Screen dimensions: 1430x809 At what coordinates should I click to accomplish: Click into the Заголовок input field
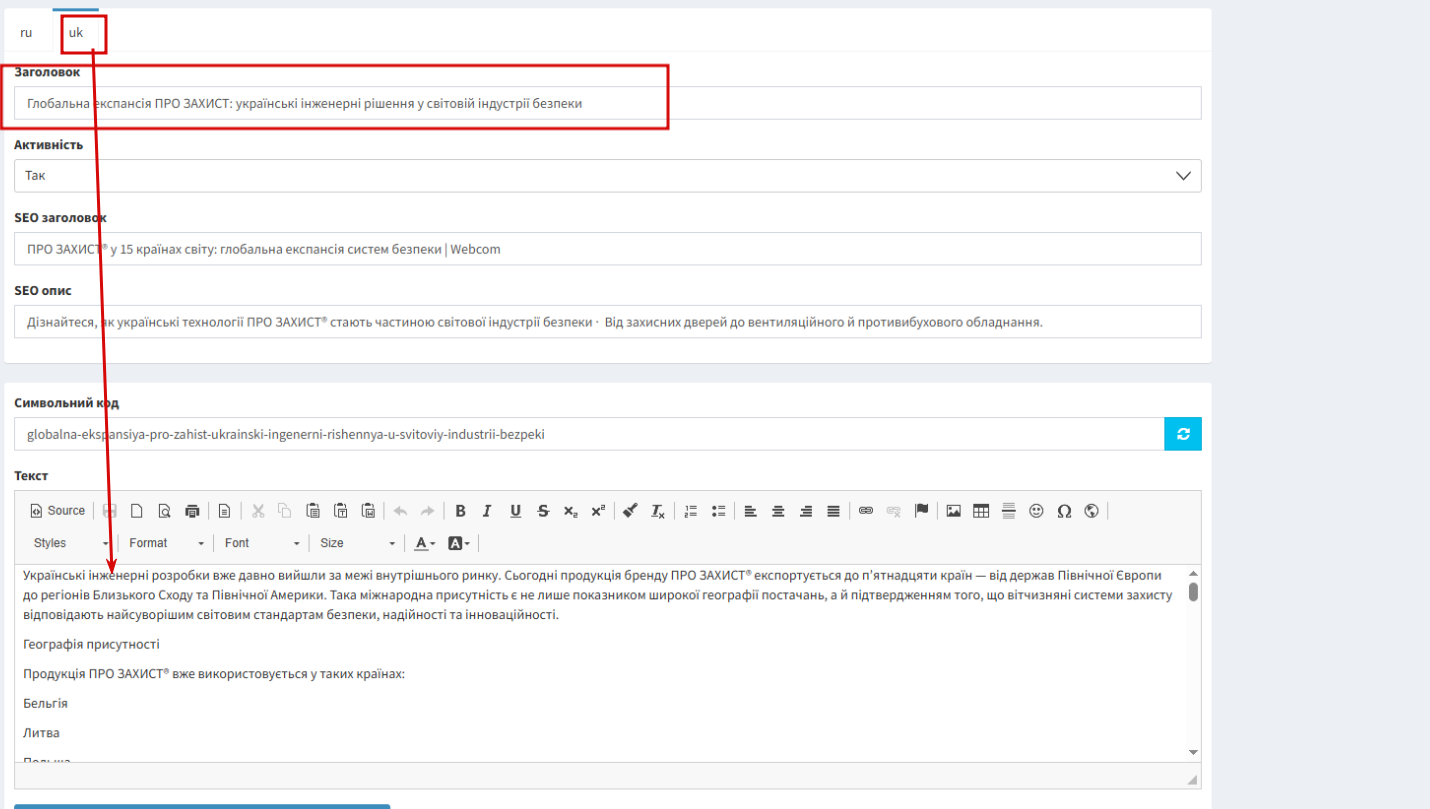tap(607, 103)
